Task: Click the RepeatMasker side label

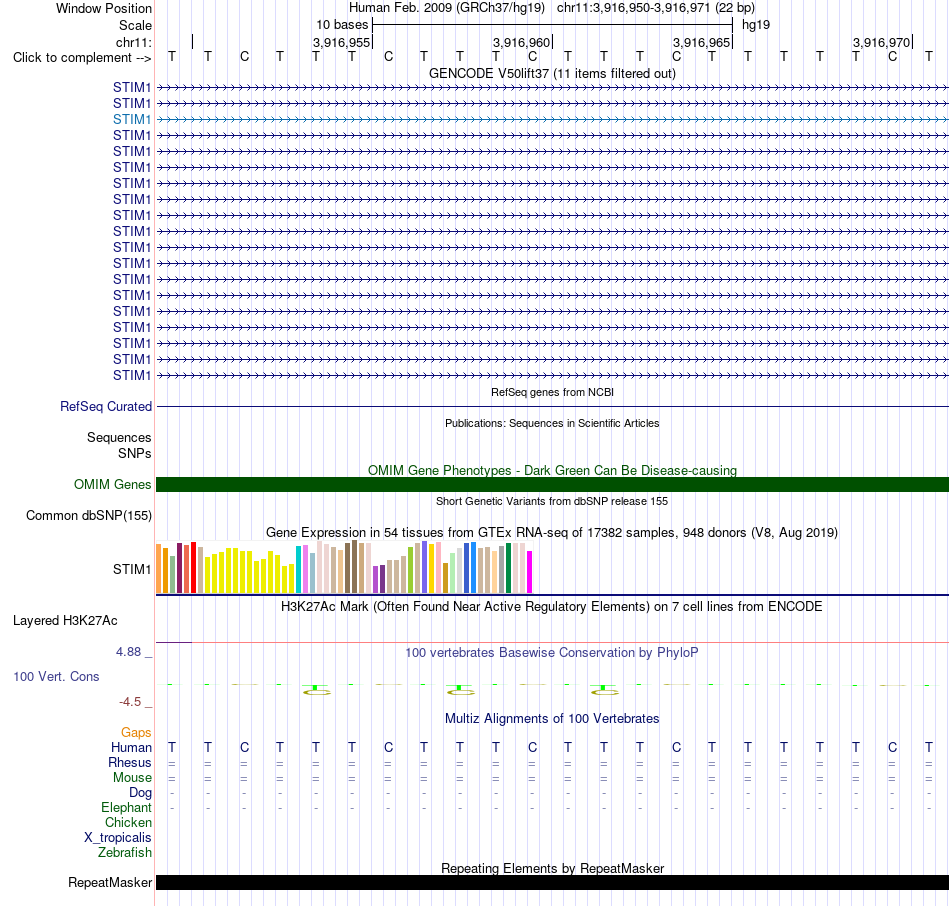Action: (110, 882)
